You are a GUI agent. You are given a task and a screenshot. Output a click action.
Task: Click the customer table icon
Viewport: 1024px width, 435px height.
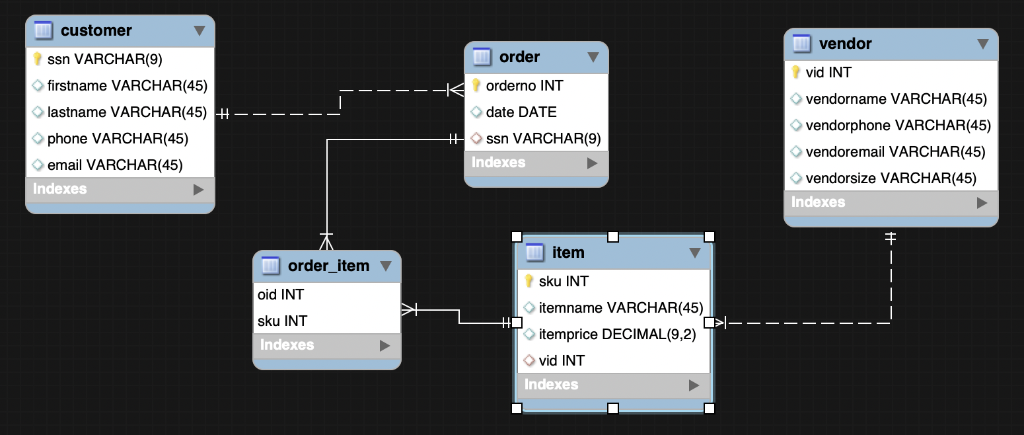point(42,30)
